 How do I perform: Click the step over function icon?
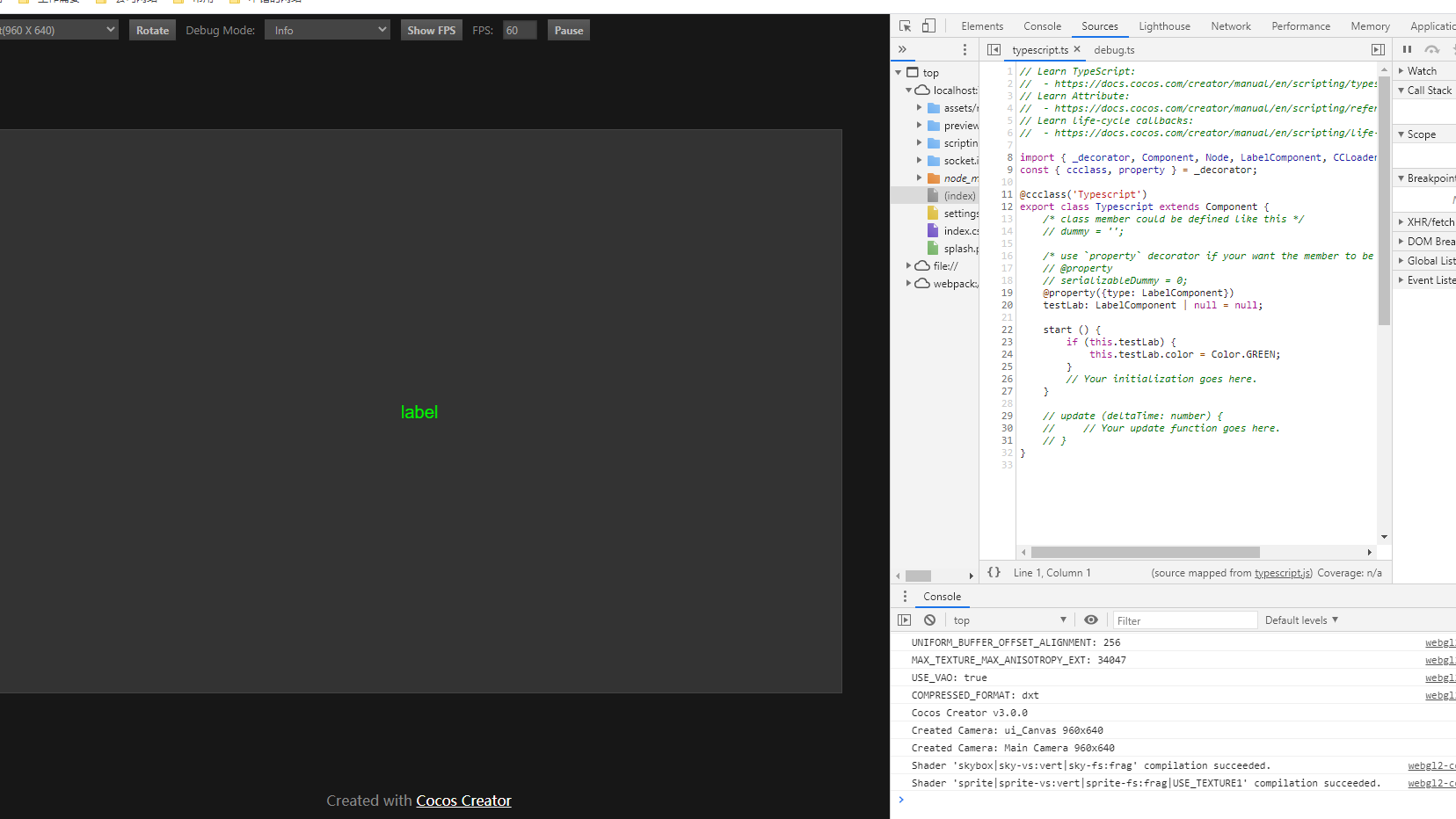click(x=1432, y=50)
